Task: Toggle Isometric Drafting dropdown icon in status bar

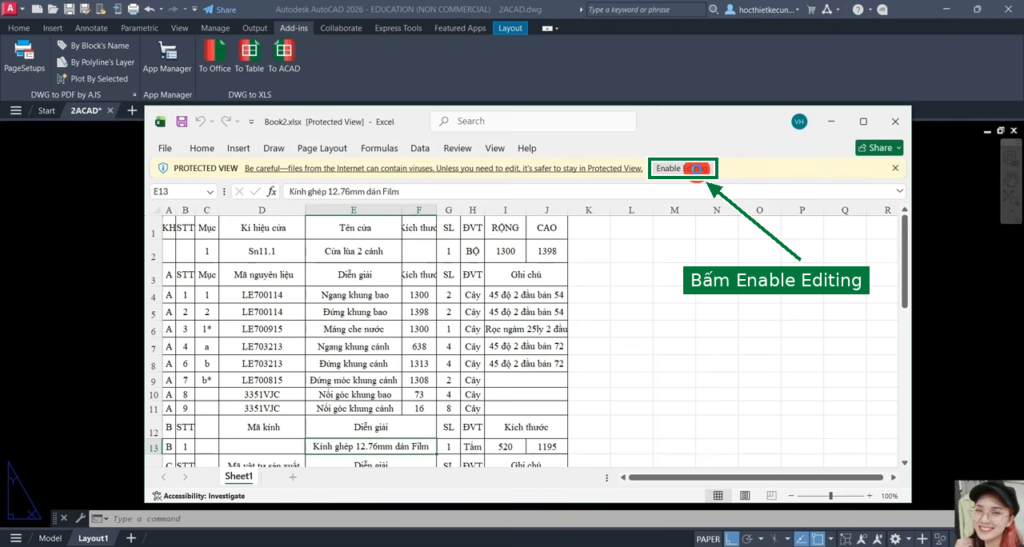Action: pos(775,539)
